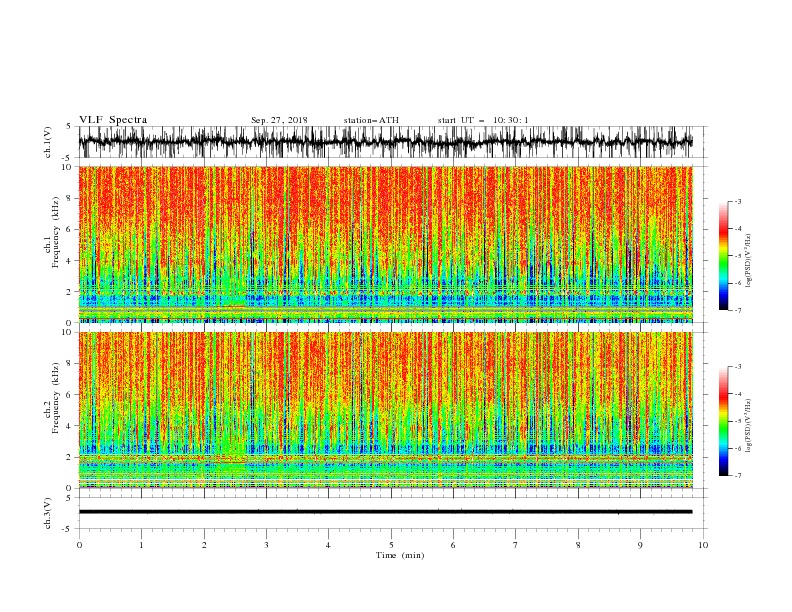Click the ch.1 PSD color scale bar
The height and width of the screenshot is (612, 792).
pos(723,256)
